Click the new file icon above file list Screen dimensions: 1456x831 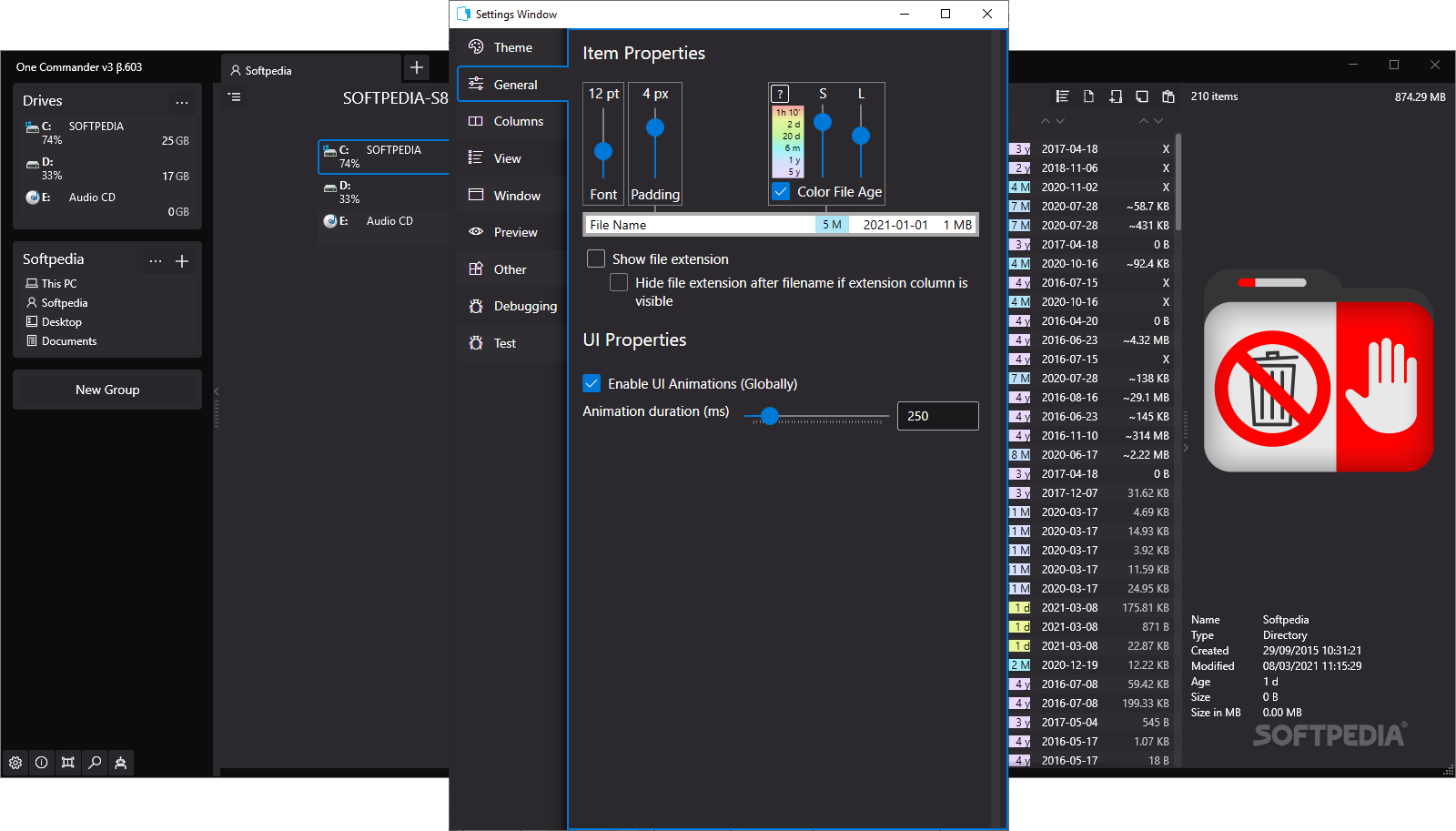pyautogui.click(x=1088, y=96)
